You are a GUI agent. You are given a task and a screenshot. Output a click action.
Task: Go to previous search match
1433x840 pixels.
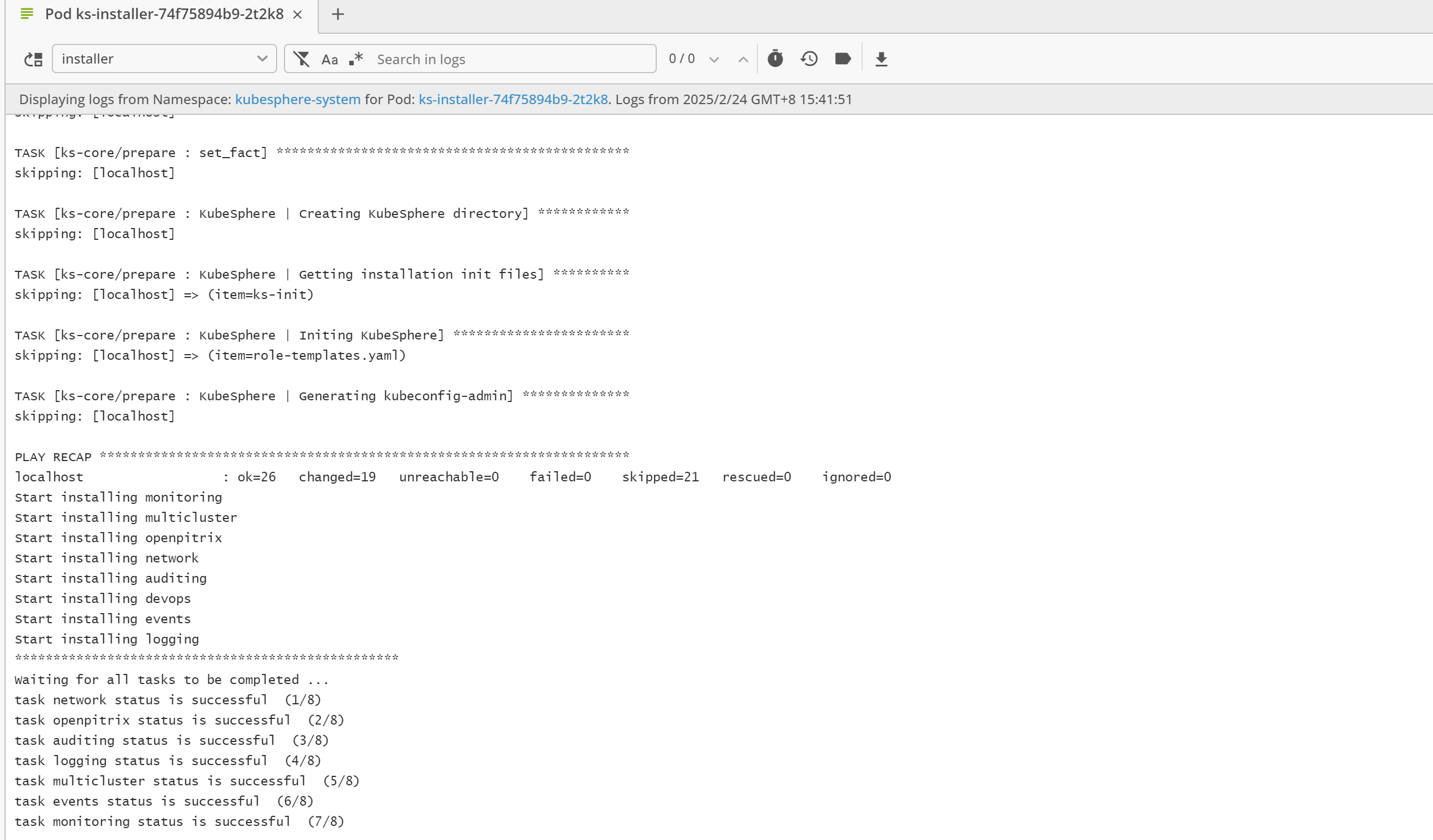tap(742, 59)
